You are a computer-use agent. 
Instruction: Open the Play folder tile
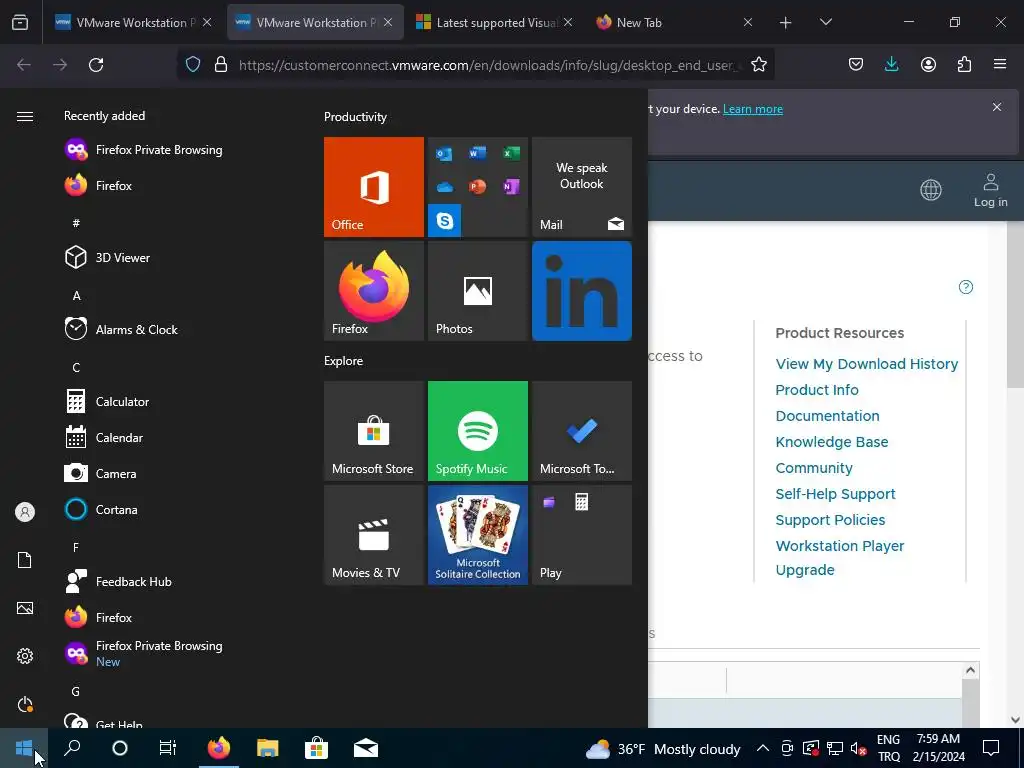[x=582, y=535]
